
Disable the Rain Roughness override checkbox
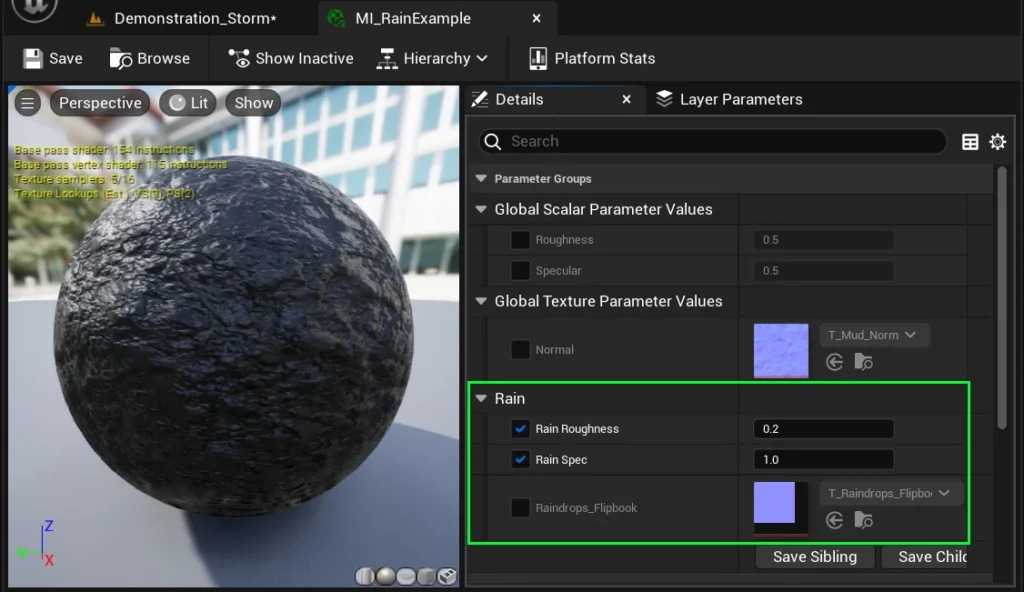pyautogui.click(x=520, y=429)
